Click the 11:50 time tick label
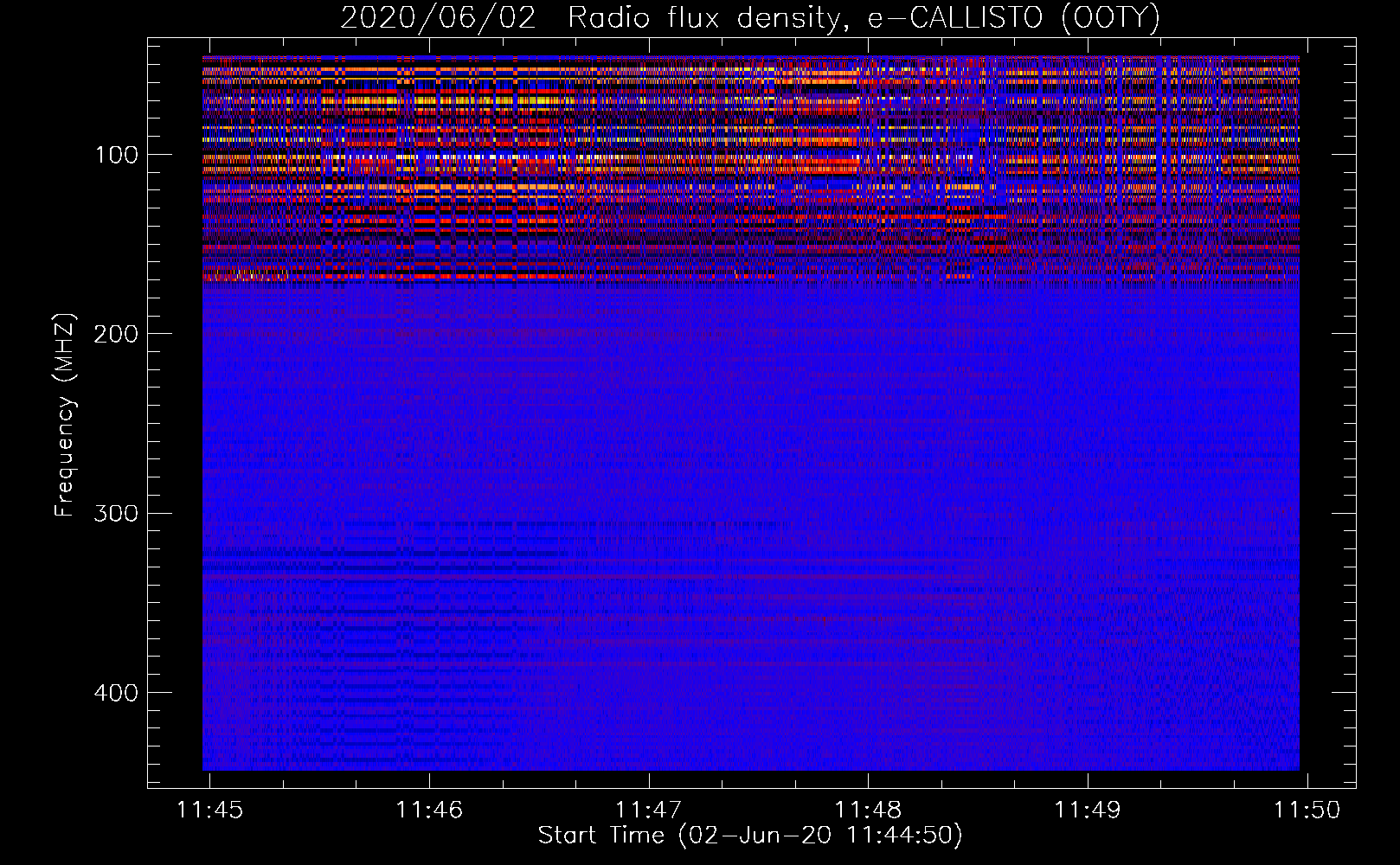 [x=1307, y=811]
